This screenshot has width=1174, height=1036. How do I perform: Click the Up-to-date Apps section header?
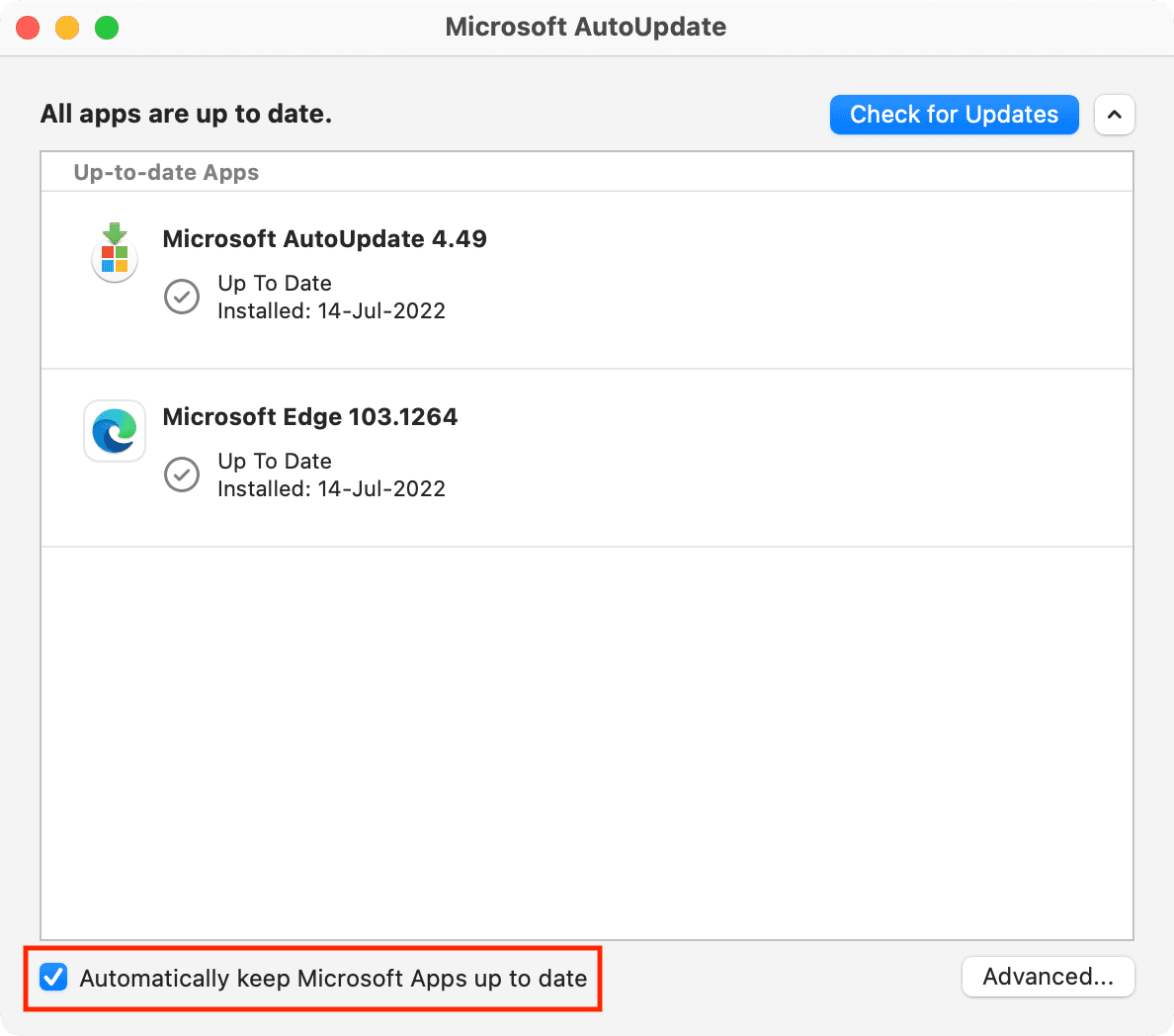[x=166, y=172]
